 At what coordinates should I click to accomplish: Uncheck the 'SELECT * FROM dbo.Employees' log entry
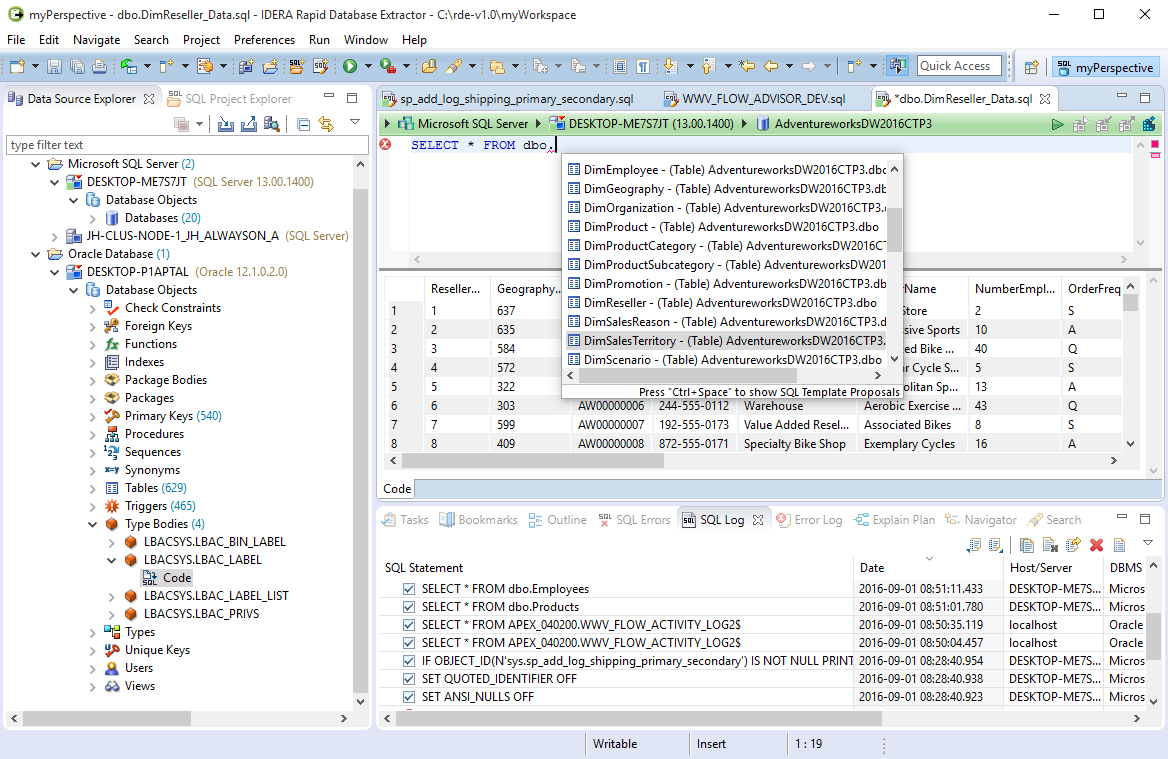408,589
